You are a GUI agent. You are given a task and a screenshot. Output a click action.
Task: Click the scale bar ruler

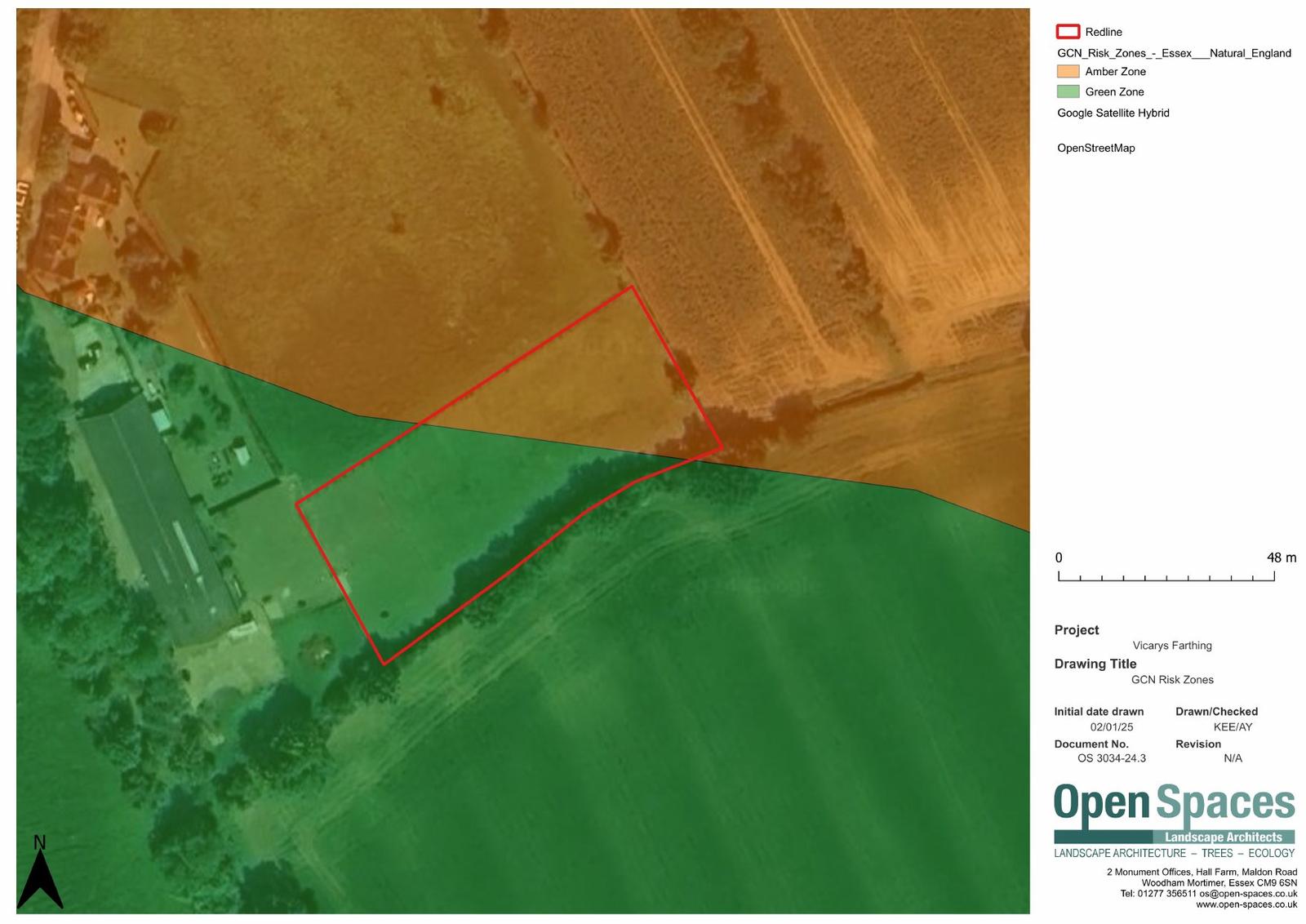pos(1166,577)
